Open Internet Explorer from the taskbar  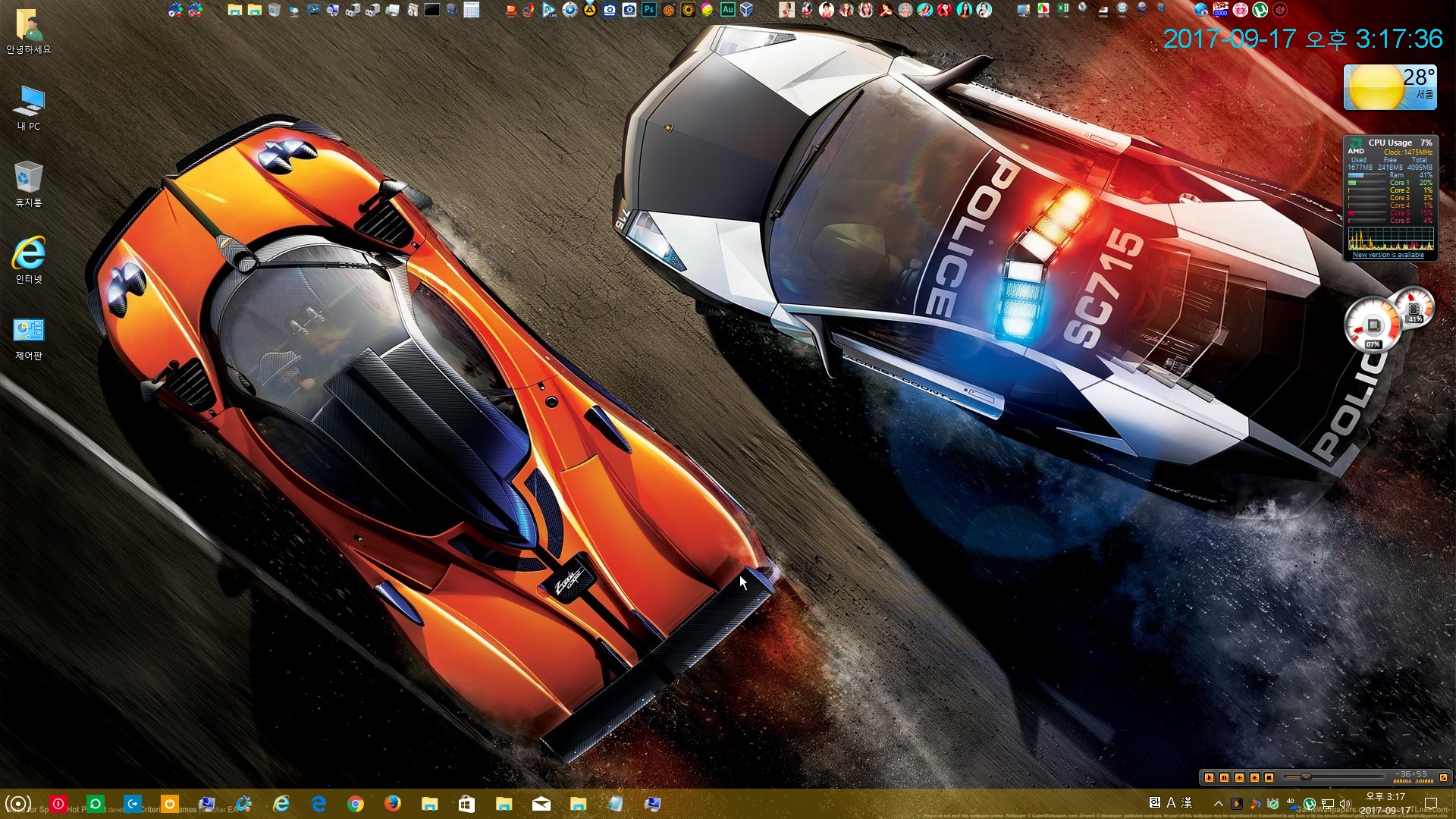pos(281,804)
